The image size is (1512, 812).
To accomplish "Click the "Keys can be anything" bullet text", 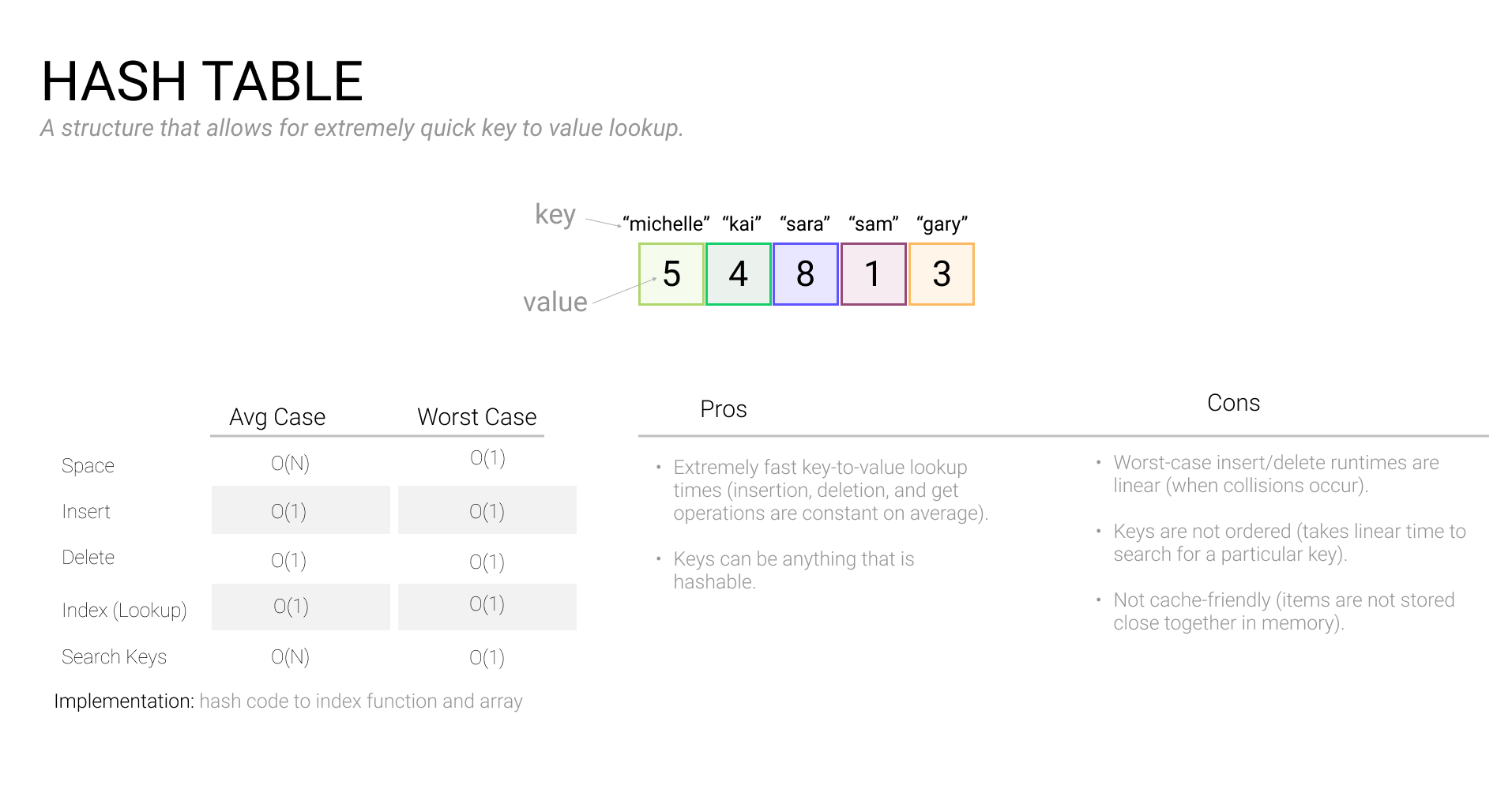I will coord(794,570).
